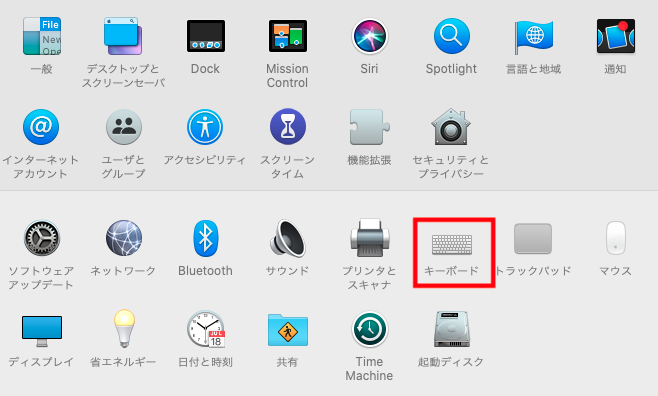Open the 一般 (General) preferences
Image resolution: width=658 pixels, height=396 pixels.
[42, 36]
